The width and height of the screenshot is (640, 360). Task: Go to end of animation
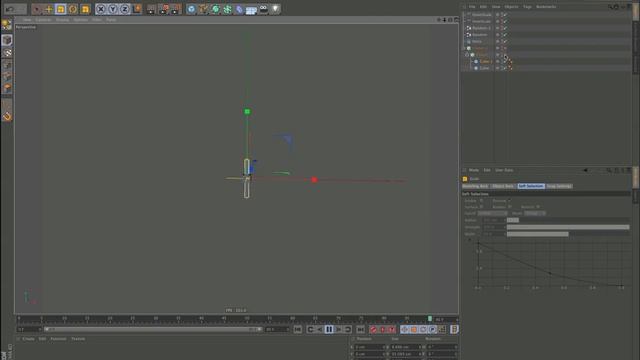tap(360, 329)
